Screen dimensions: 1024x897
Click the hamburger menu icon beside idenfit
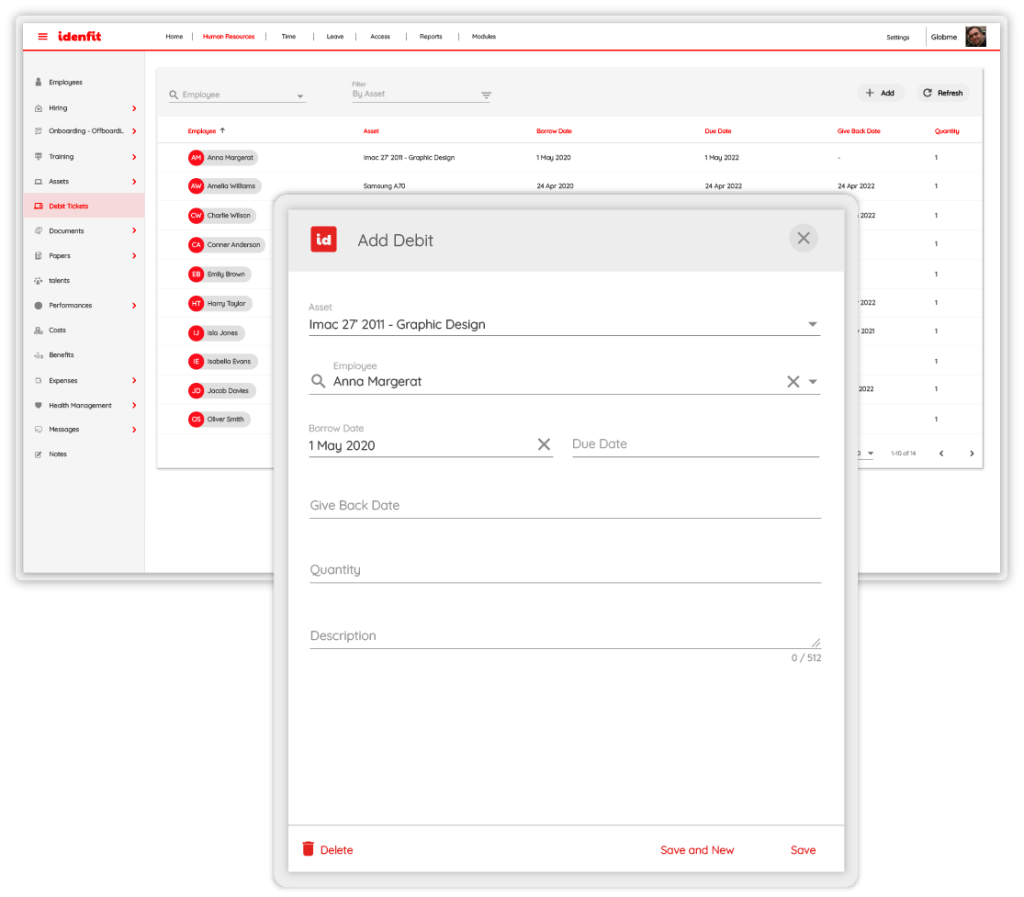(42, 37)
